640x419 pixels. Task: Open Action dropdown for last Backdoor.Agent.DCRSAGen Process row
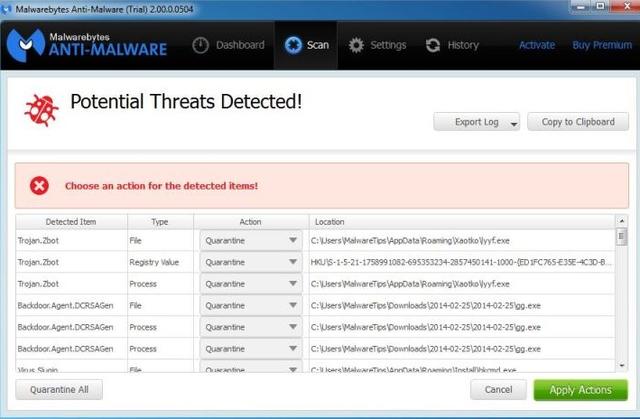[x=251, y=348]
